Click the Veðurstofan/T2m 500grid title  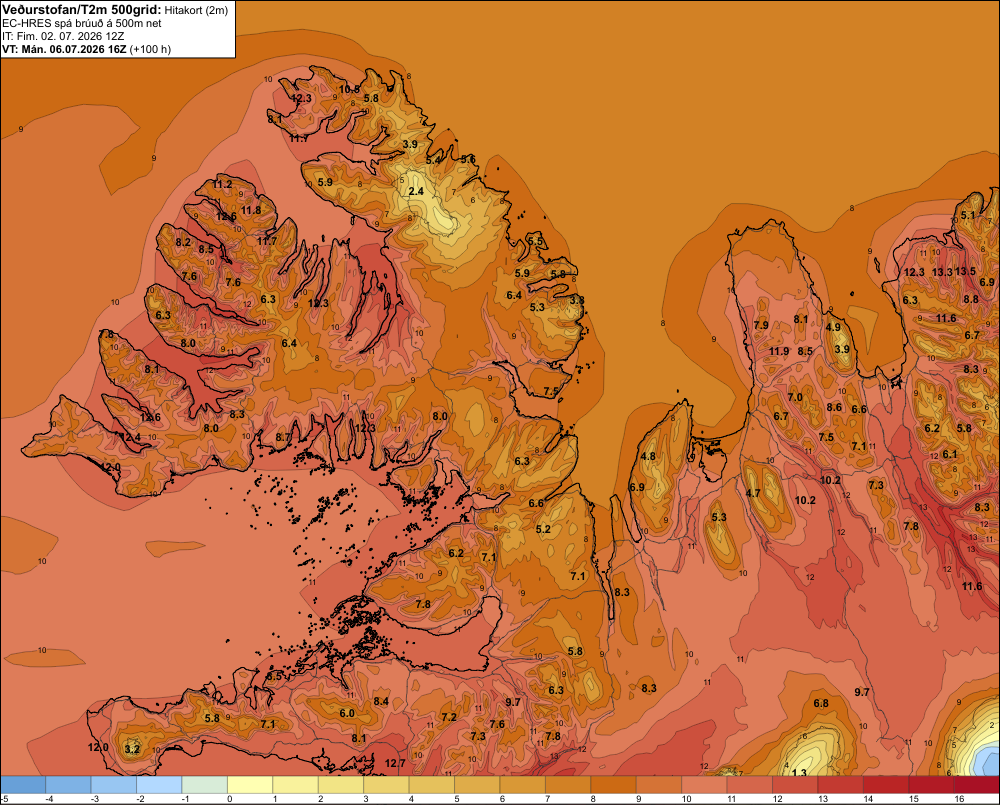pyautogui.click(x=81, y=9)
